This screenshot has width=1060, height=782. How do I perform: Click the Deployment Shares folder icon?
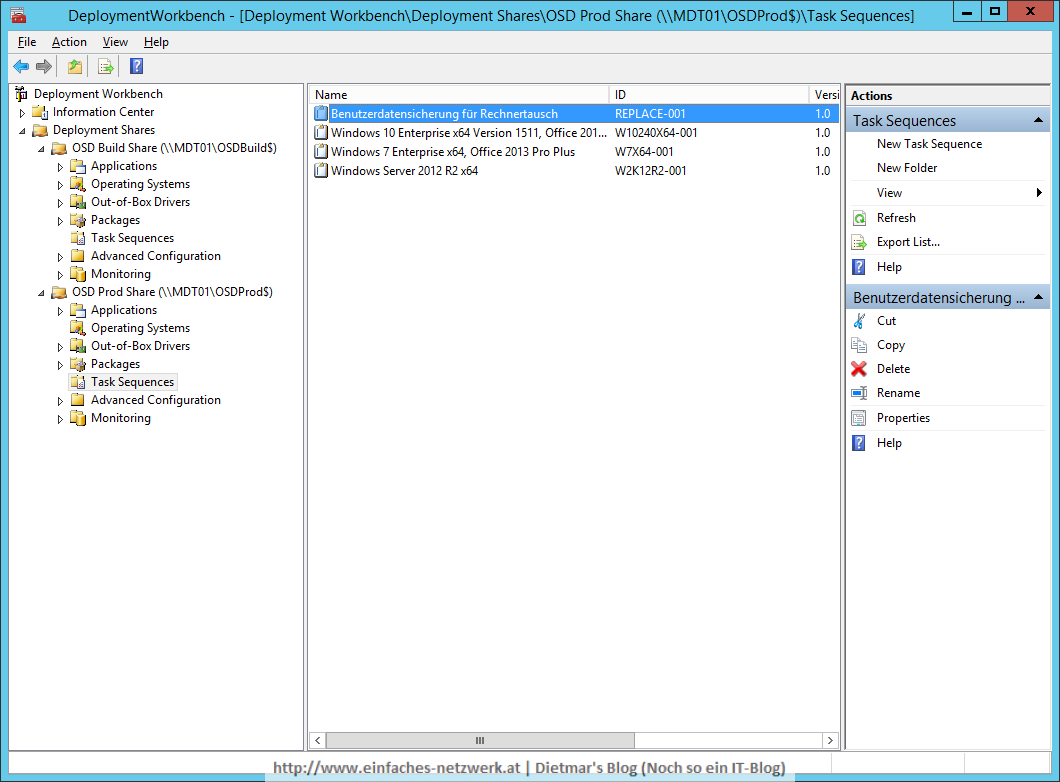click(41, 130)
